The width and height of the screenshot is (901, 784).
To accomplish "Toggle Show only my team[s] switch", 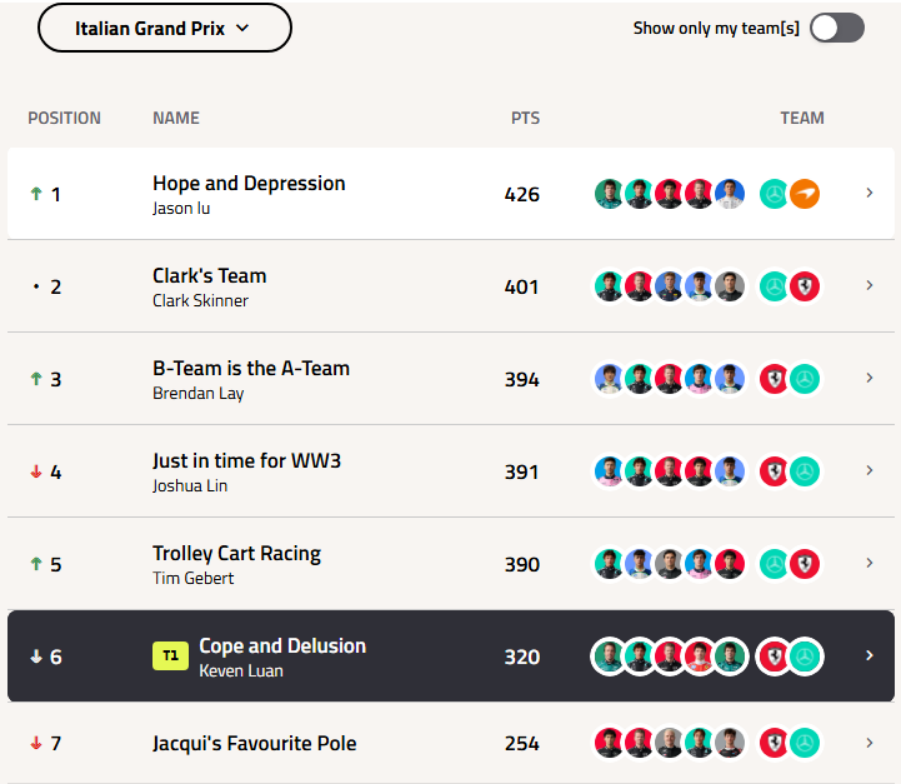I will point(837,28).
